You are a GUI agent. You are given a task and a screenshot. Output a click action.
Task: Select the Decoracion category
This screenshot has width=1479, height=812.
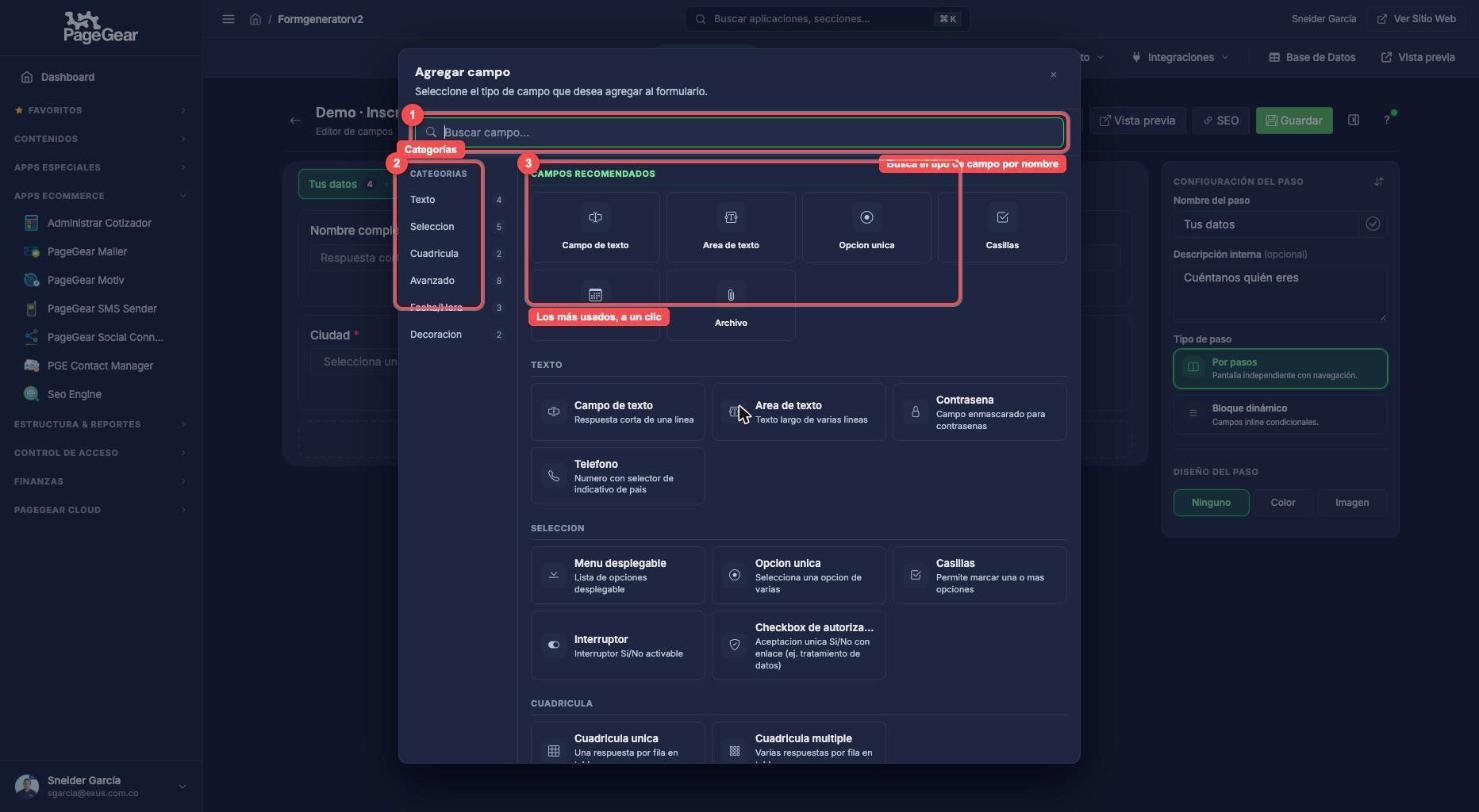[x=456, y=335]
